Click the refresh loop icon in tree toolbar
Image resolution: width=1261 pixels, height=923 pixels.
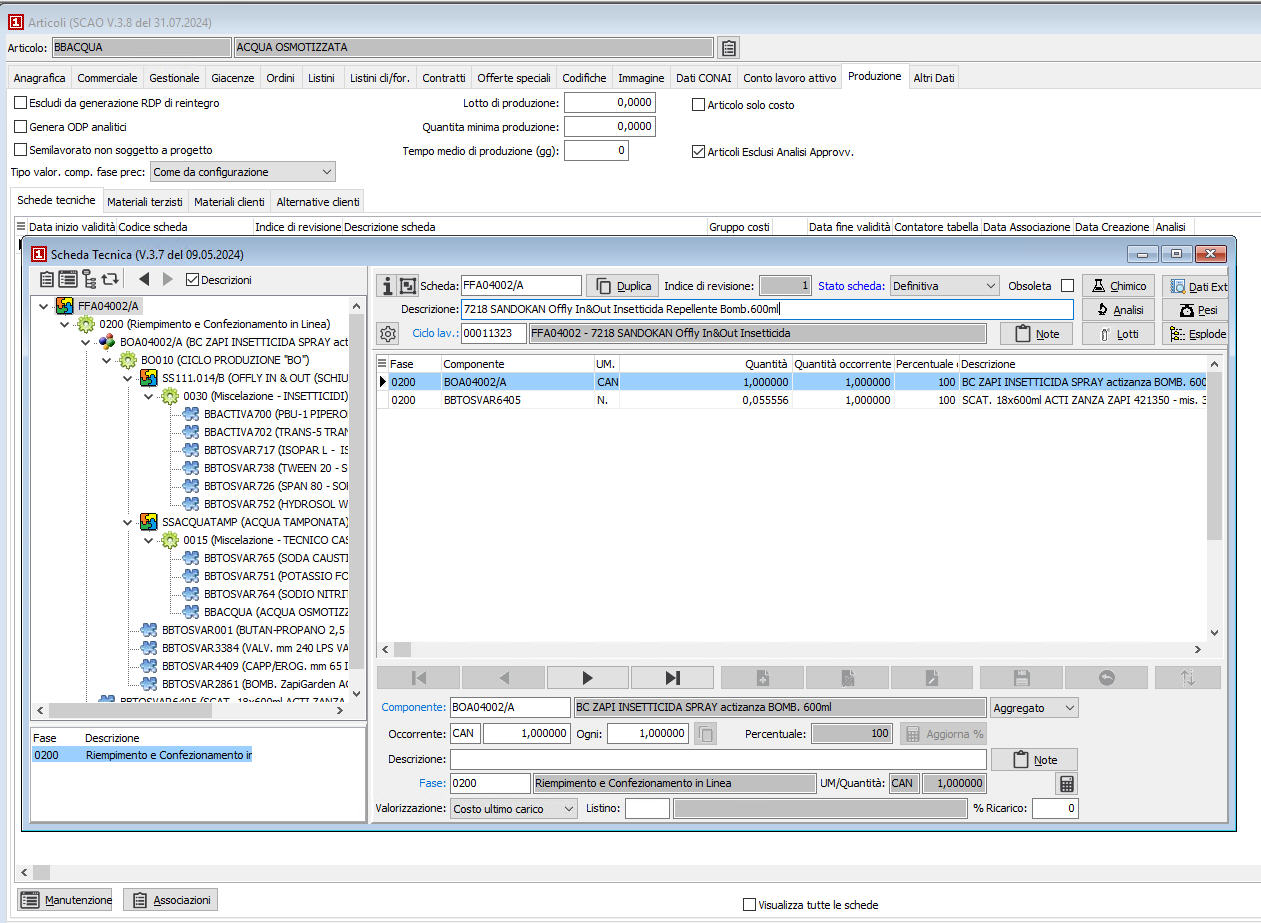(x=110, y=280)
